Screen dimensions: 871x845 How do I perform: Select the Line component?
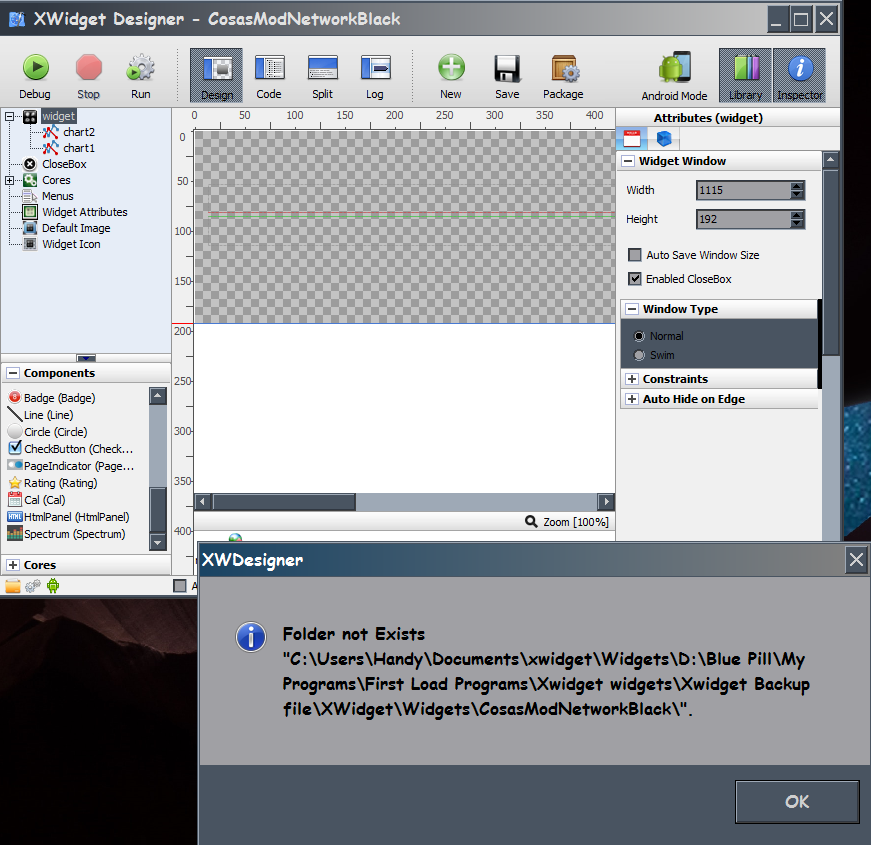tap(41, 415)
